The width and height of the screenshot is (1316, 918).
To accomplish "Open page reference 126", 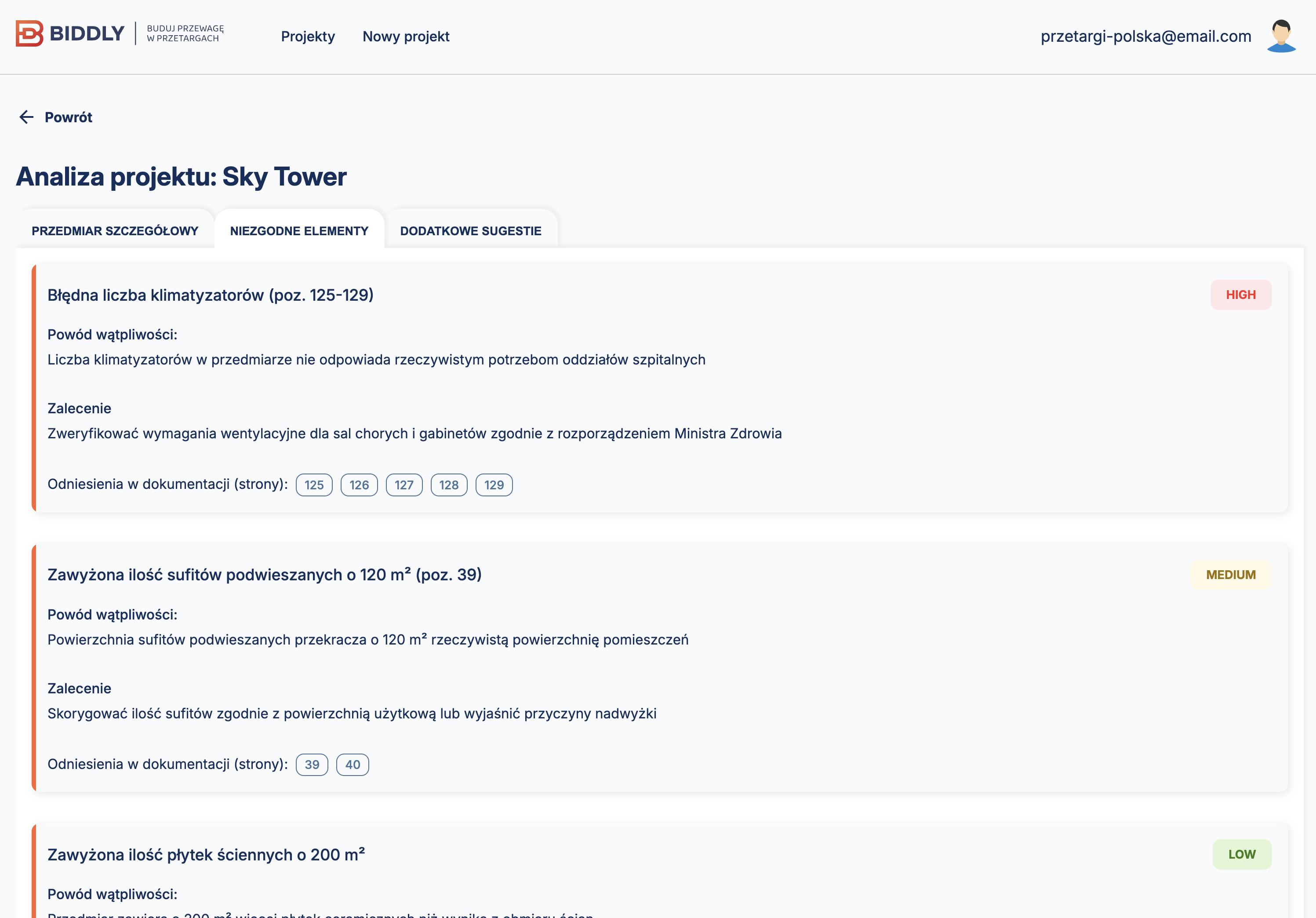I will point(359,485).
